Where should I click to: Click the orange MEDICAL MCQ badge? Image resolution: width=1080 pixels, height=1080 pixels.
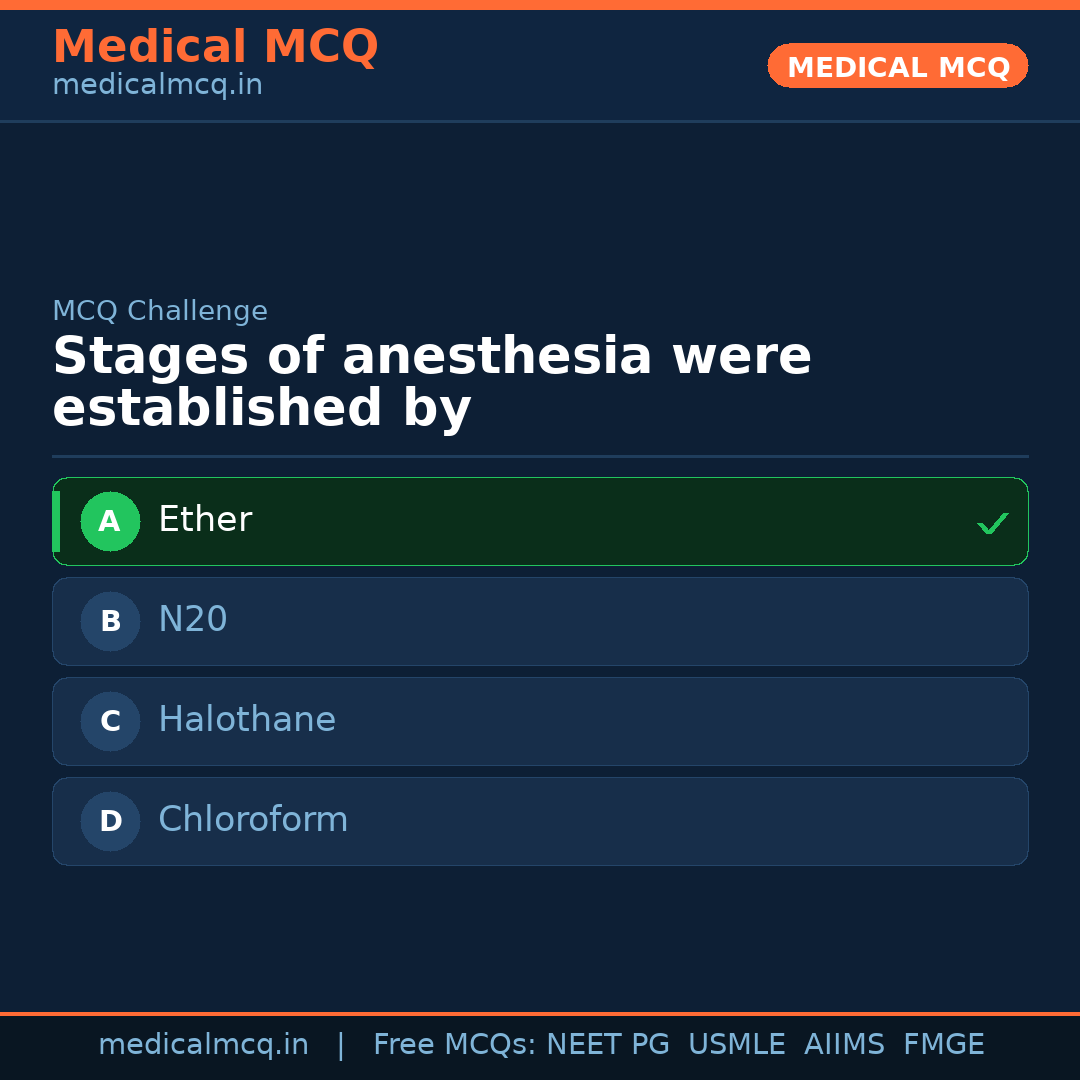pos(897,66)
